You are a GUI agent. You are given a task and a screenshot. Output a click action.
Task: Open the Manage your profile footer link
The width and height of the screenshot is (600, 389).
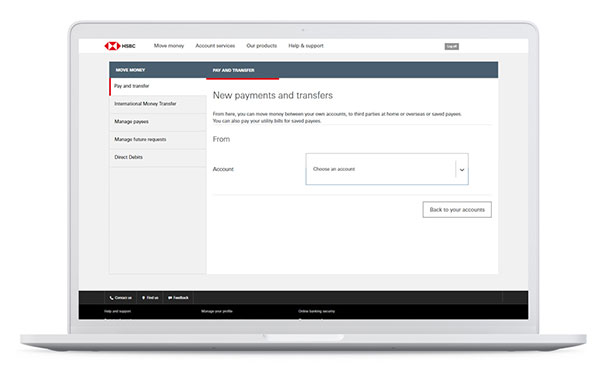(217, 311)
